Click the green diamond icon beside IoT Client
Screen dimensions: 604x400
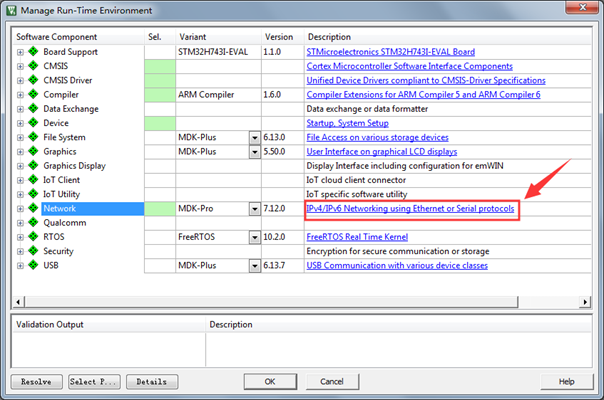[x=34, y=180]
